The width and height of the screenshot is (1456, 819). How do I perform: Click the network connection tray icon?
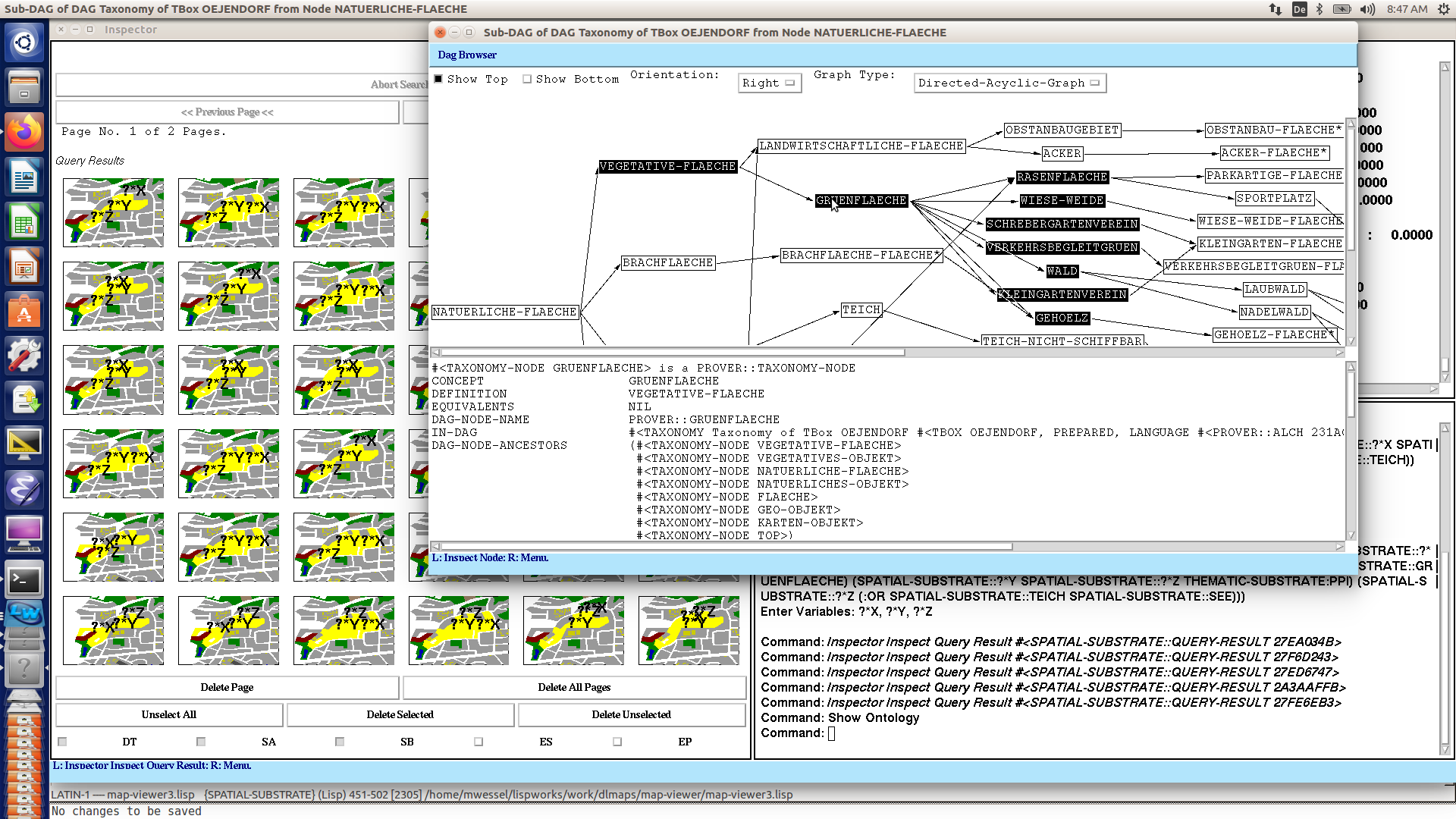tap(1276, 9)
